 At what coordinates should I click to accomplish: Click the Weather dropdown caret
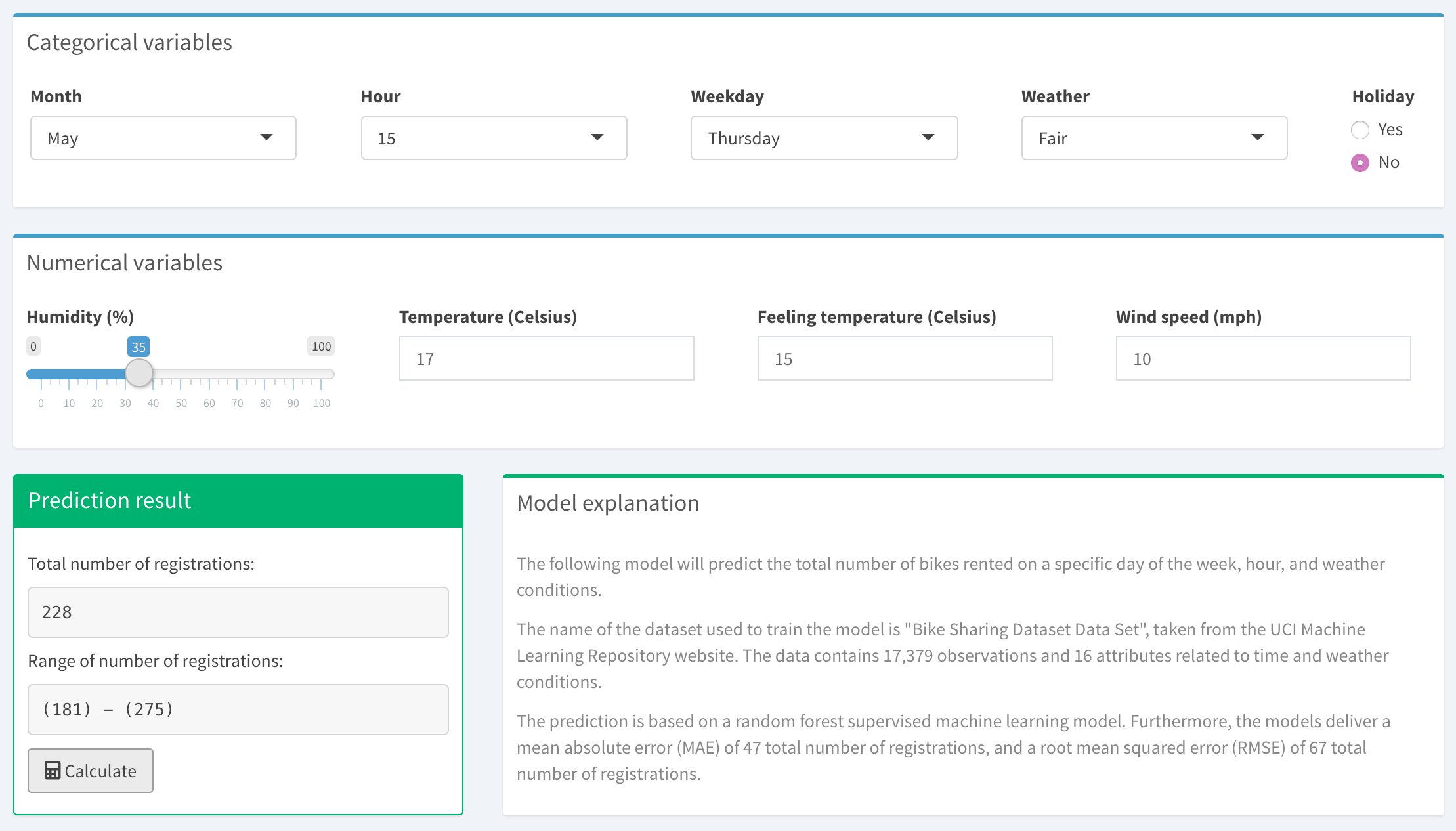coord(1257,137)
